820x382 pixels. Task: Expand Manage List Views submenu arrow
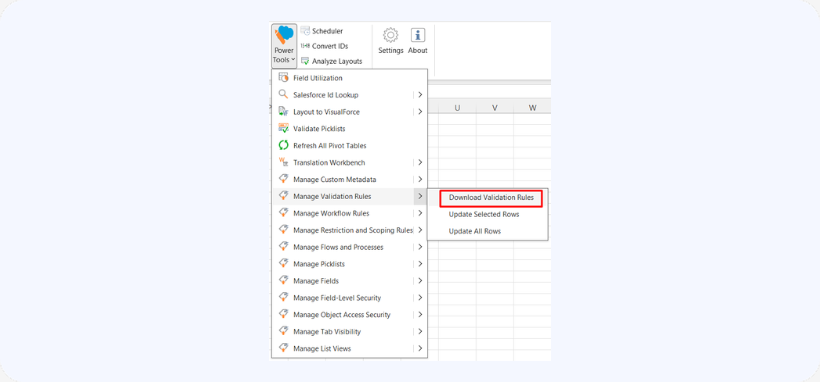(x=420, y=348)
